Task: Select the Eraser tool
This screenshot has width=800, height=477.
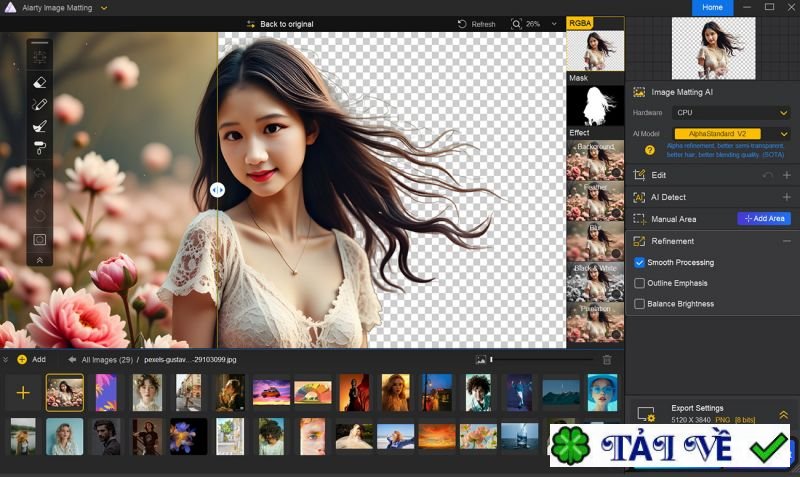Action: [x=40, y=82]
